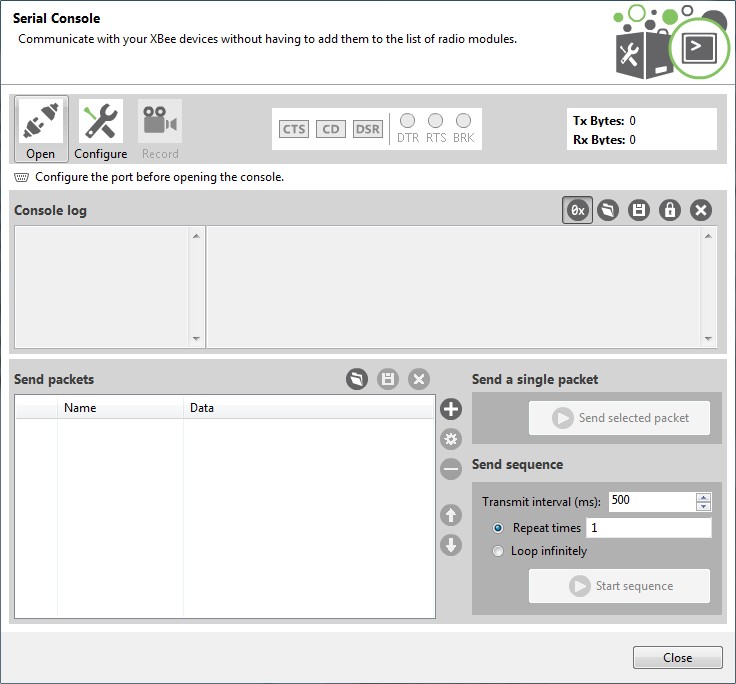
Task: Click the Tx Bytes counter
Action: coord(604,121)
